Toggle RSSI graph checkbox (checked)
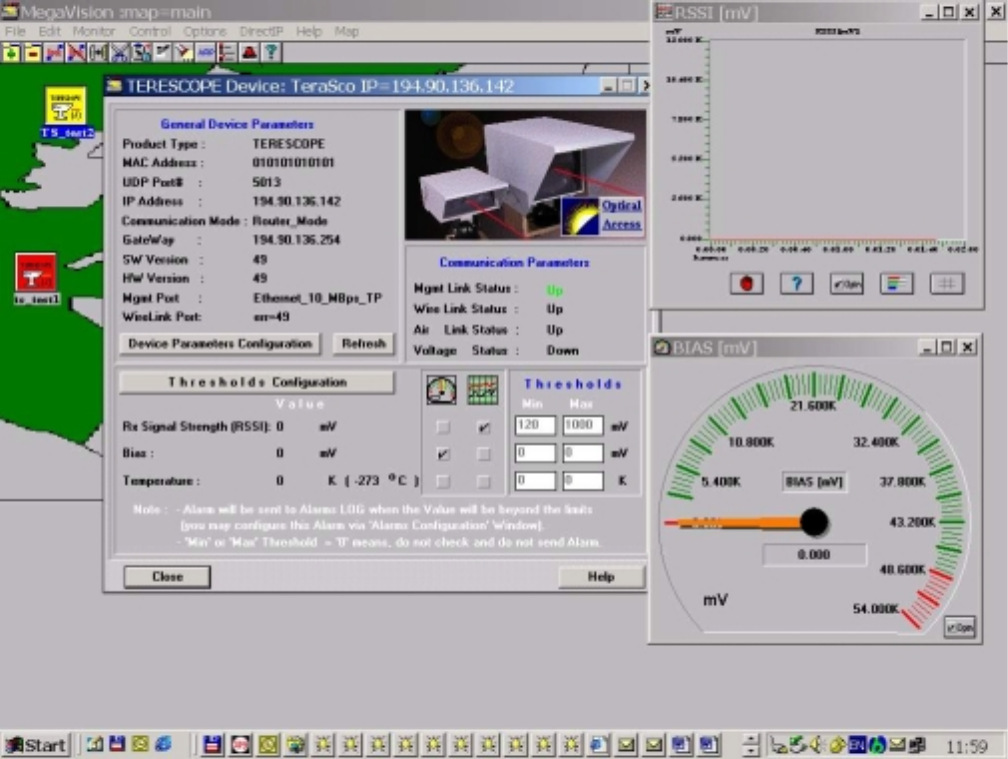Image resolution: width=1008 pixels, height=759 pixels. pyautogui.click(x=483, y=427)
